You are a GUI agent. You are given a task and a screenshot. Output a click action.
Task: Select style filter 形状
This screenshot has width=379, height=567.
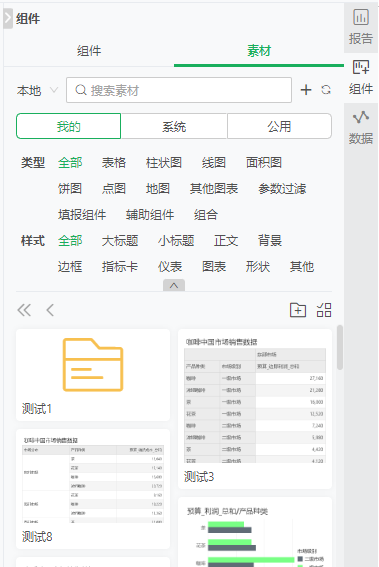coord(258,267)
